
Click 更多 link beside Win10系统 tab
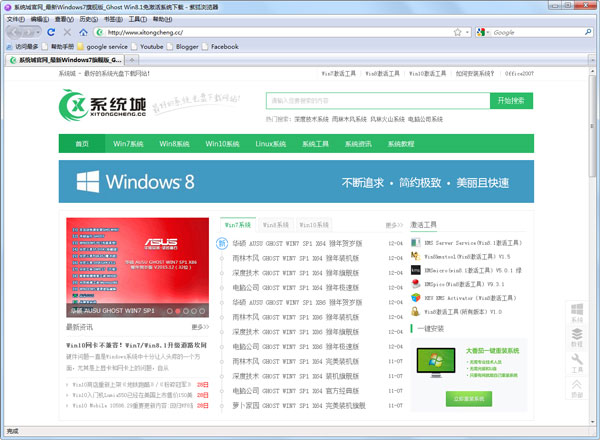[394, 225]
